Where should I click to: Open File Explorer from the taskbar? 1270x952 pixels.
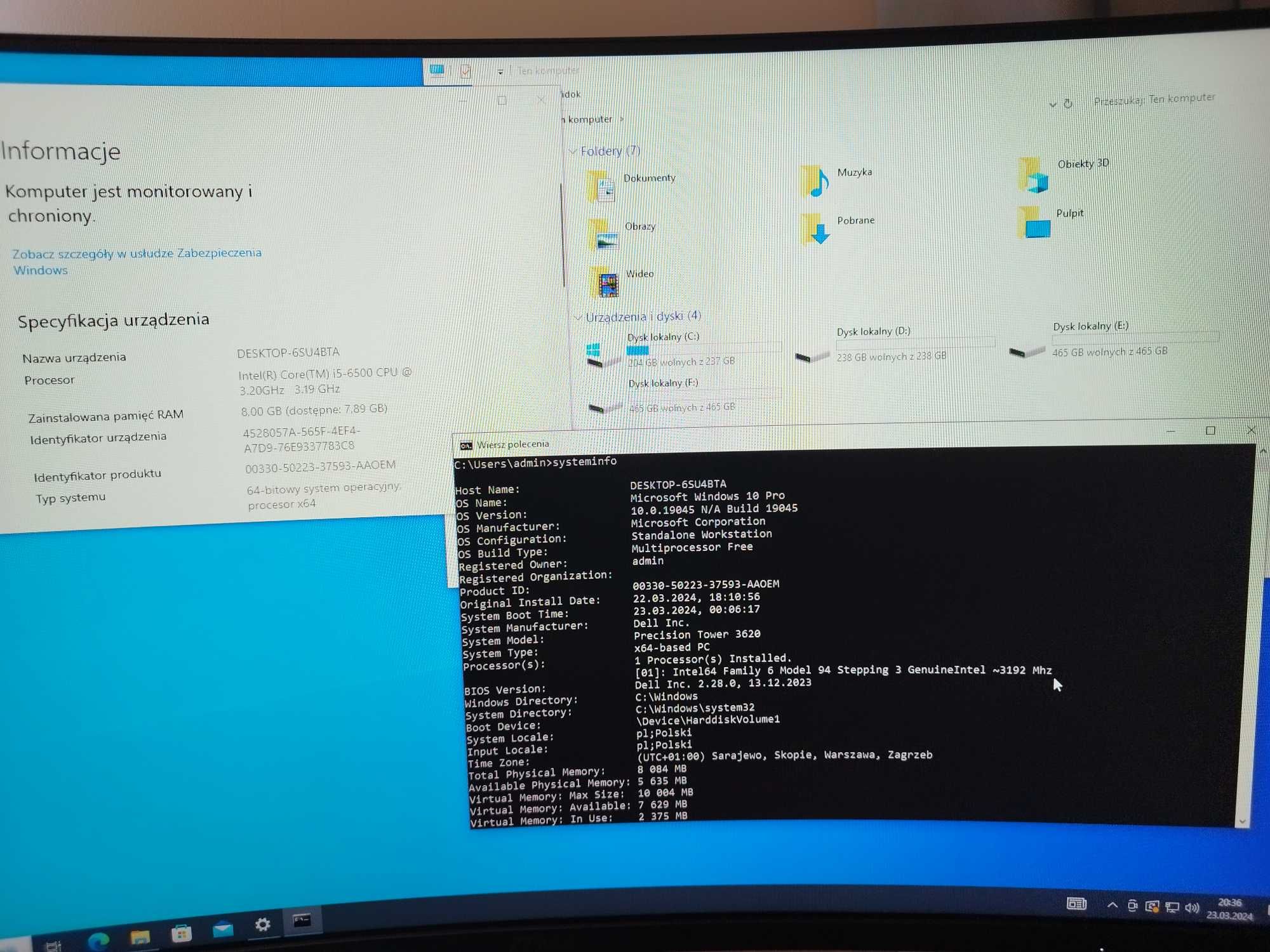[140, 937]
